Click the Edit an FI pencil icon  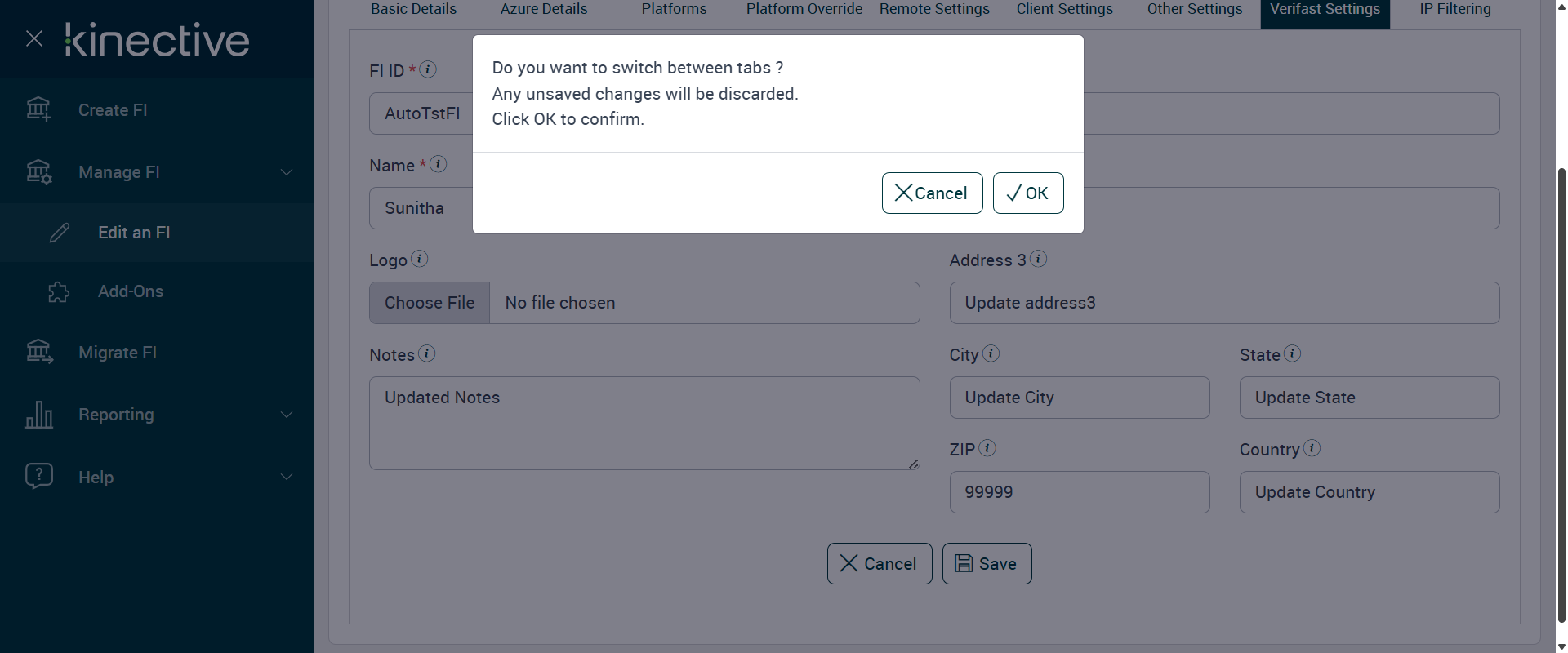tap(60, 233)
